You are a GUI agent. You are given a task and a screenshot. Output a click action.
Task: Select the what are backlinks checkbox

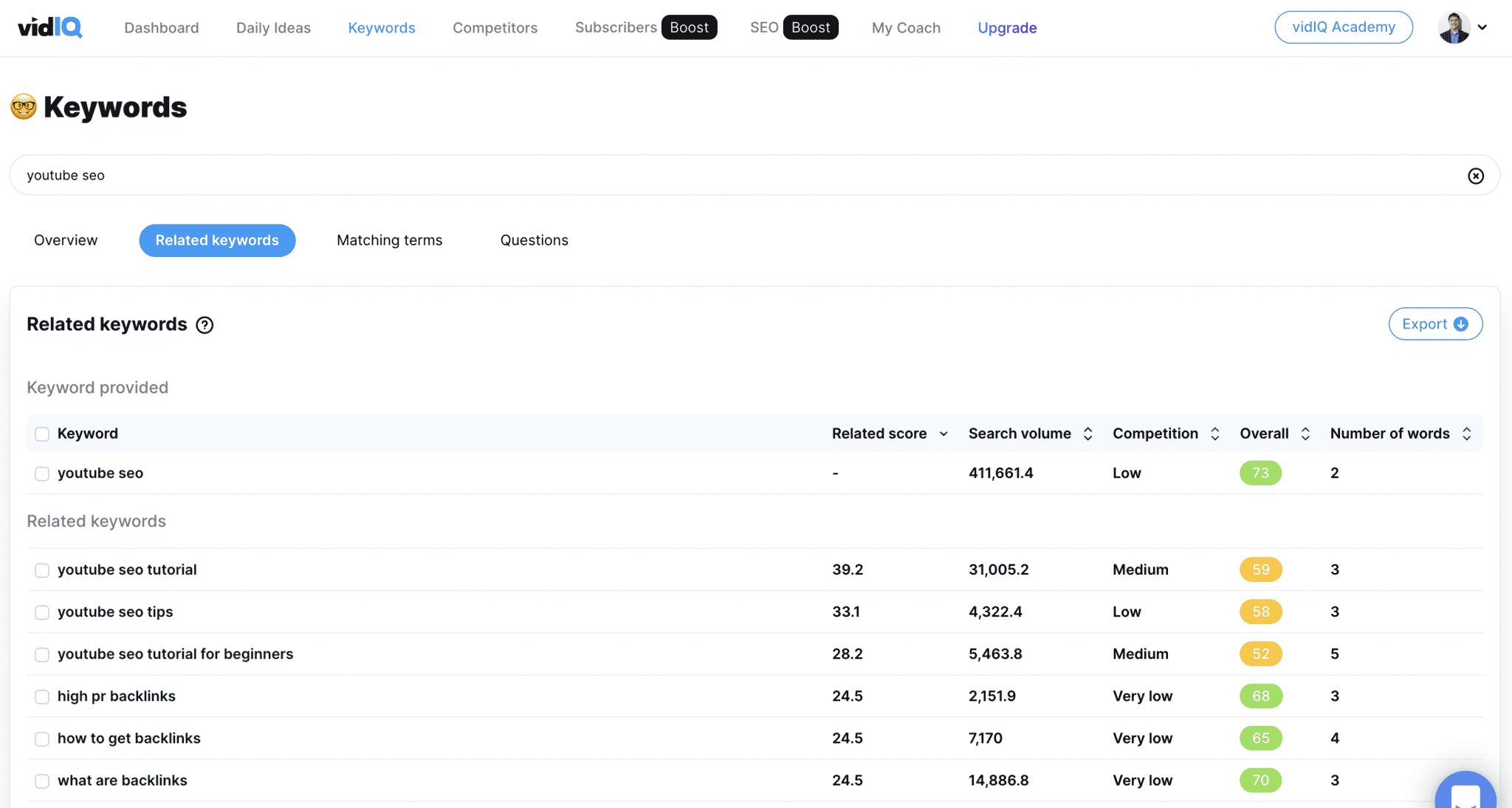tap(42, 781)
